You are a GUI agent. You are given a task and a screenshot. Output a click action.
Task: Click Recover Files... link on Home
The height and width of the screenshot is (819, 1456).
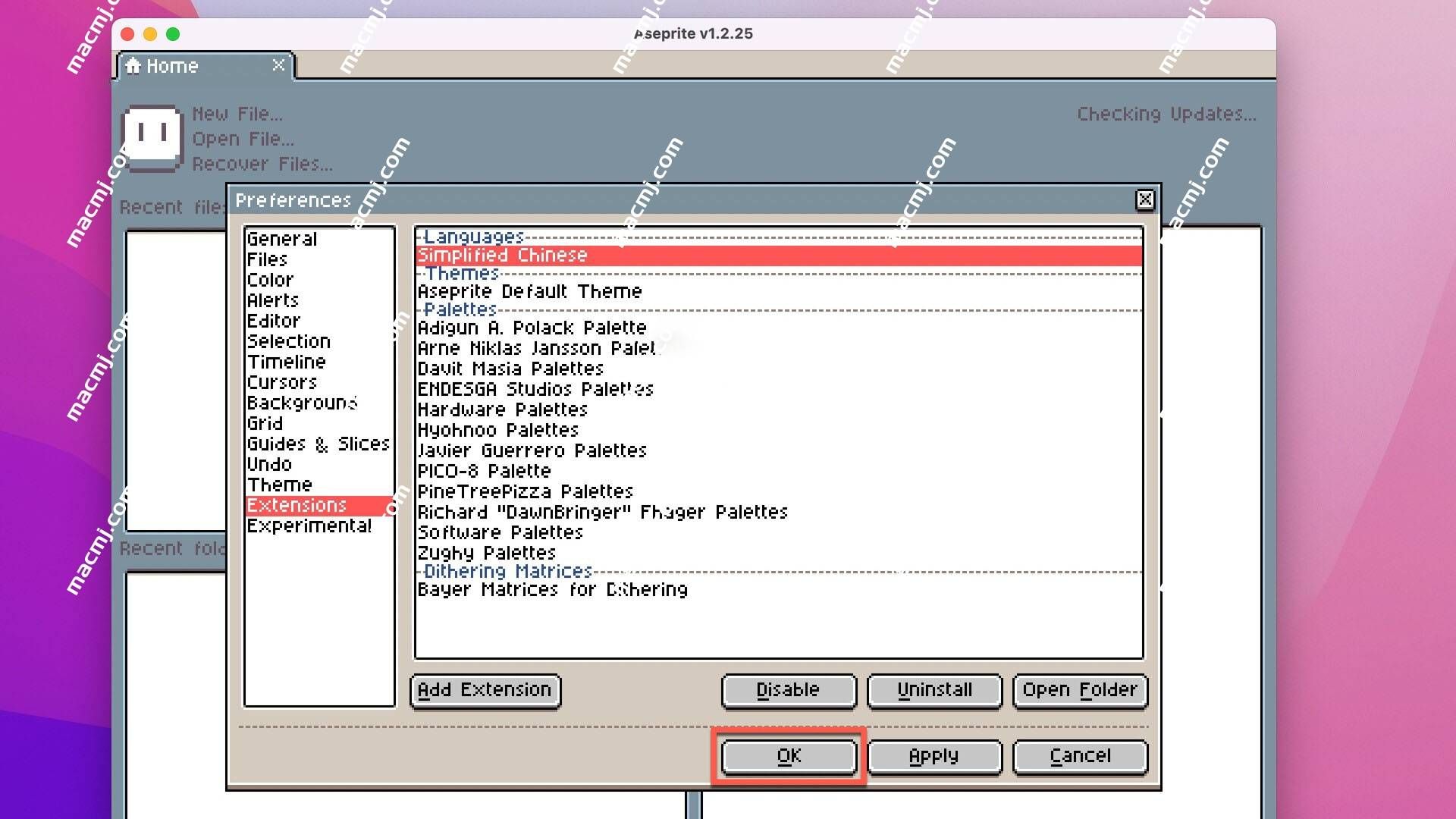(262, 164)
